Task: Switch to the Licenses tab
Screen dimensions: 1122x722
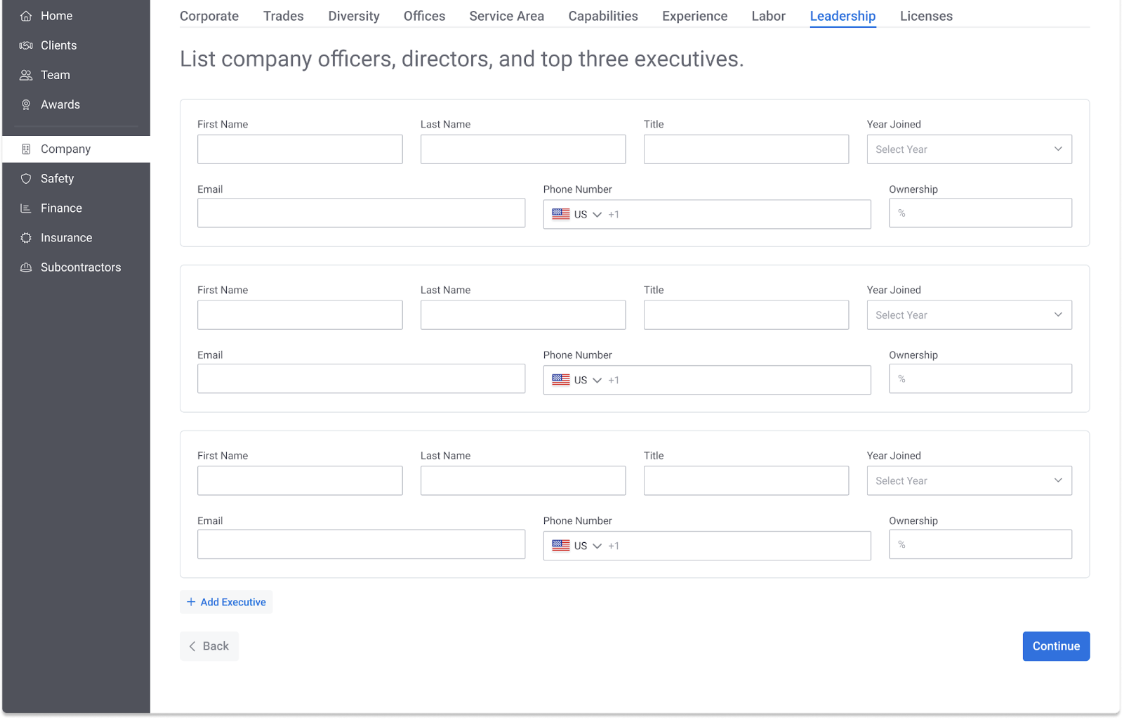Action: point(925,16)
